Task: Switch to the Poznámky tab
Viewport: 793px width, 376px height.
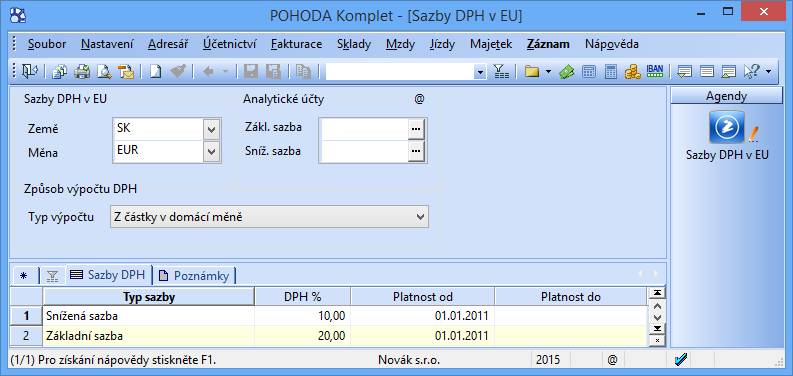Action: [x=194, y=276]
